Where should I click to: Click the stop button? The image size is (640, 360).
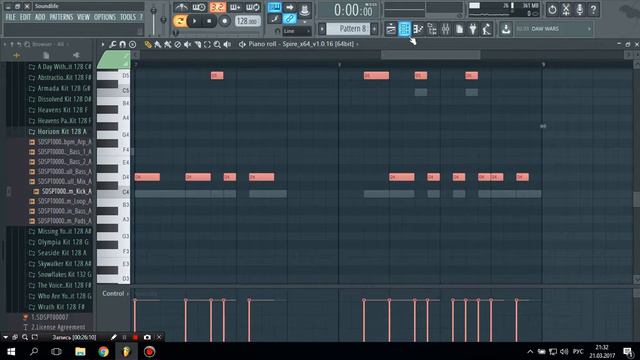pyautogui.click(x=209, y=21)
